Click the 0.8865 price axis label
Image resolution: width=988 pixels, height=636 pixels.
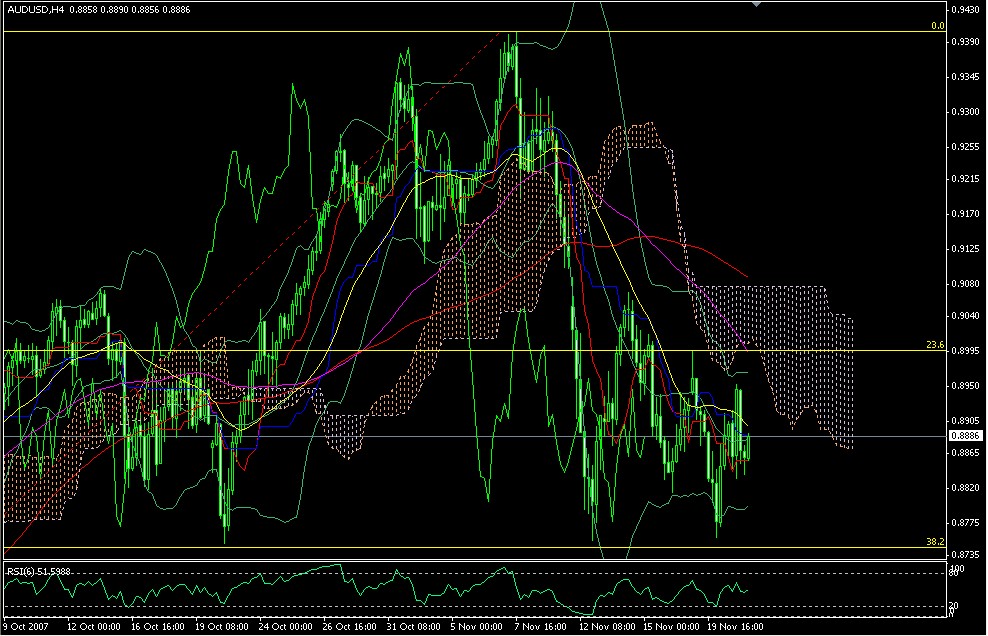pos(965,453)
